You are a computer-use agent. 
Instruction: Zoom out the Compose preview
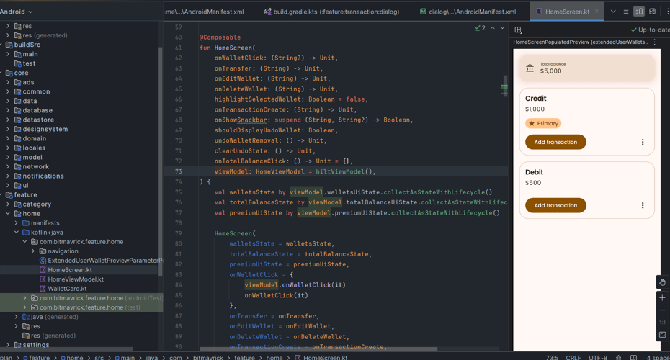(x=662, y=310)
